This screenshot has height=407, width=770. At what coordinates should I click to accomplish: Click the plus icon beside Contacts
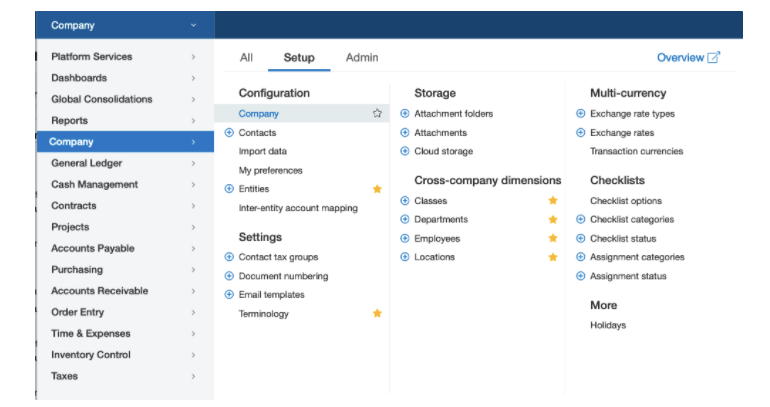point(229,133)
